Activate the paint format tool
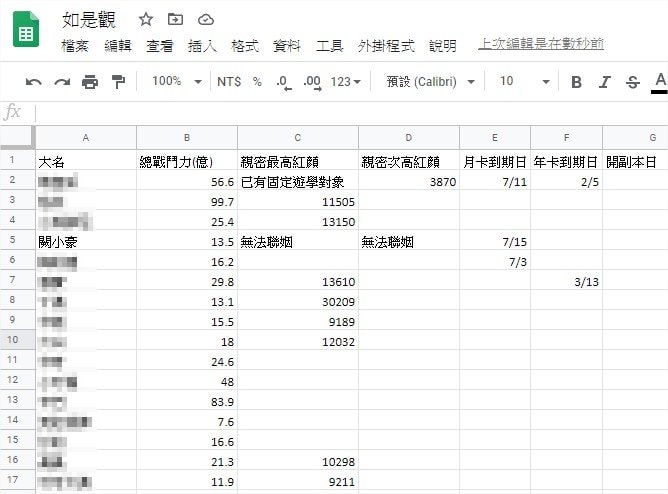This screenshot has width=668, height=494. click(x=119, y=82)
